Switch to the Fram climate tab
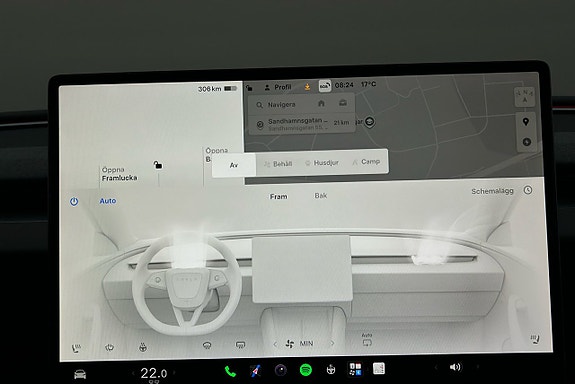 (279, 197)
